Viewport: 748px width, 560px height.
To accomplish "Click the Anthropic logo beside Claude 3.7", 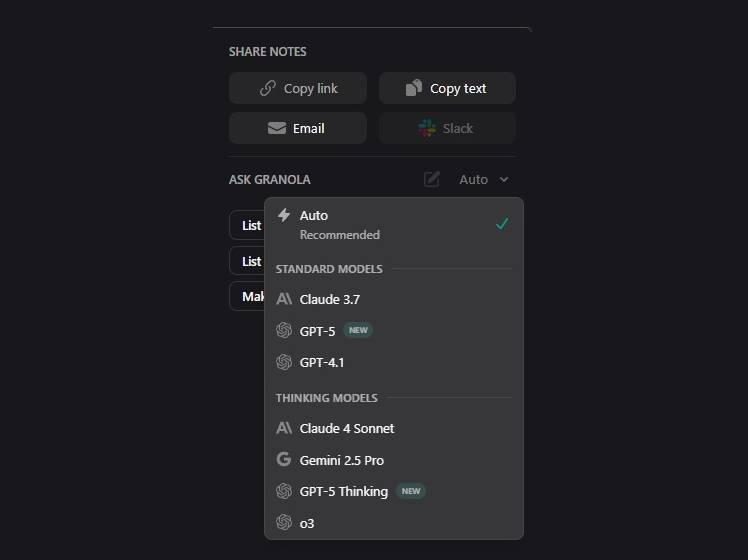I will coord(284,299).
